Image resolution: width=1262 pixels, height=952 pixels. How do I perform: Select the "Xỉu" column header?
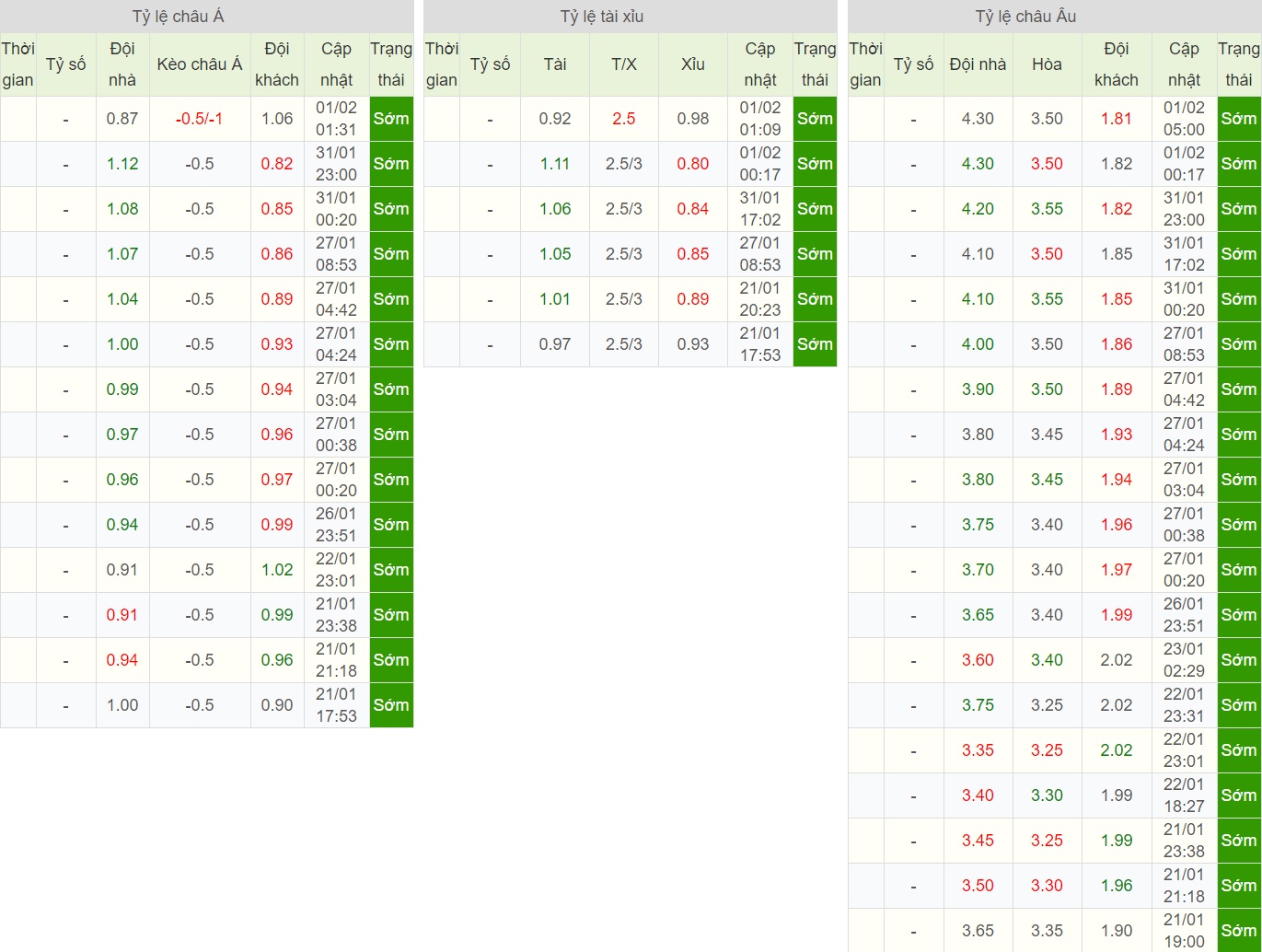693,64
